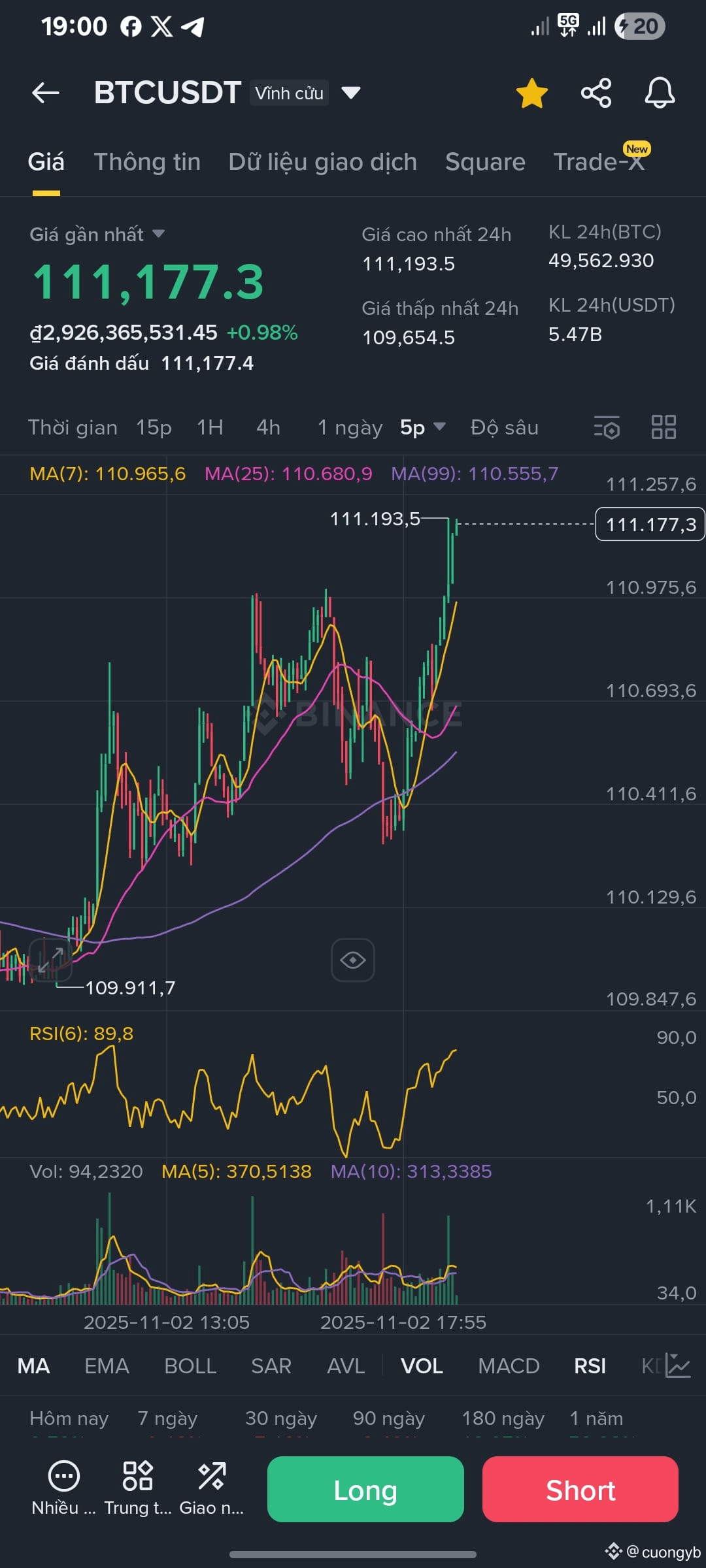Select the 15p timeframe
Viewport: 706px width, 1568px height.
coord(154,427)
